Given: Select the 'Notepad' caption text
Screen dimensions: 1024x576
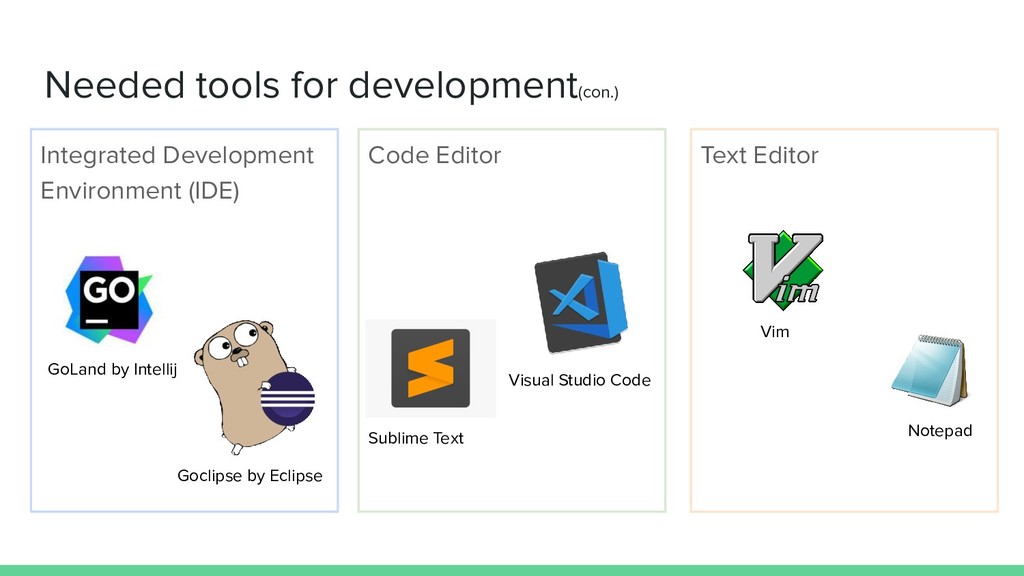Looking at the screenshot, I should [x=940, y=431].
